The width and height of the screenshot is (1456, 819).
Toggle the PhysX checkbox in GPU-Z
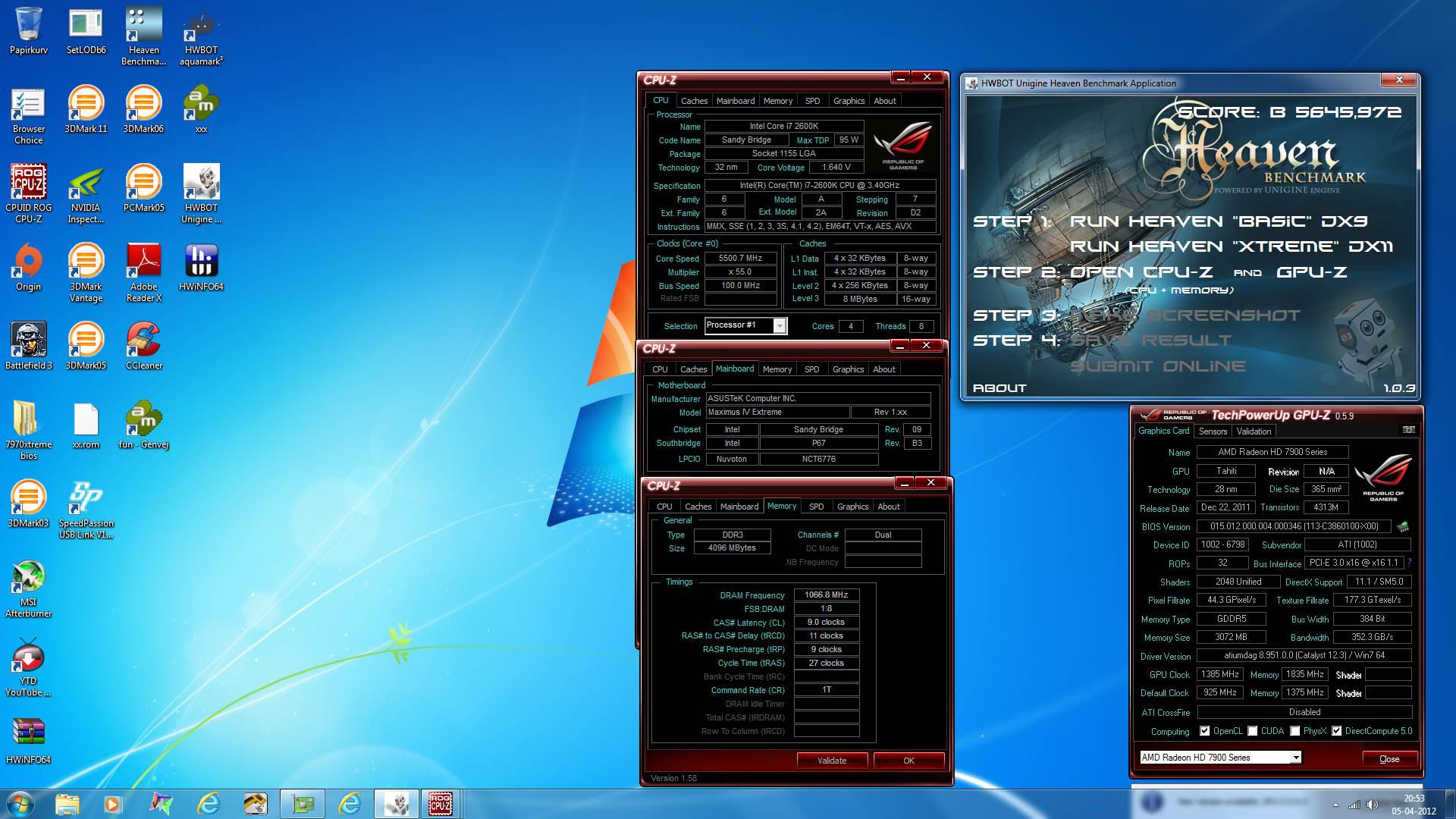pyautogui.click(x=1294, y=731)
